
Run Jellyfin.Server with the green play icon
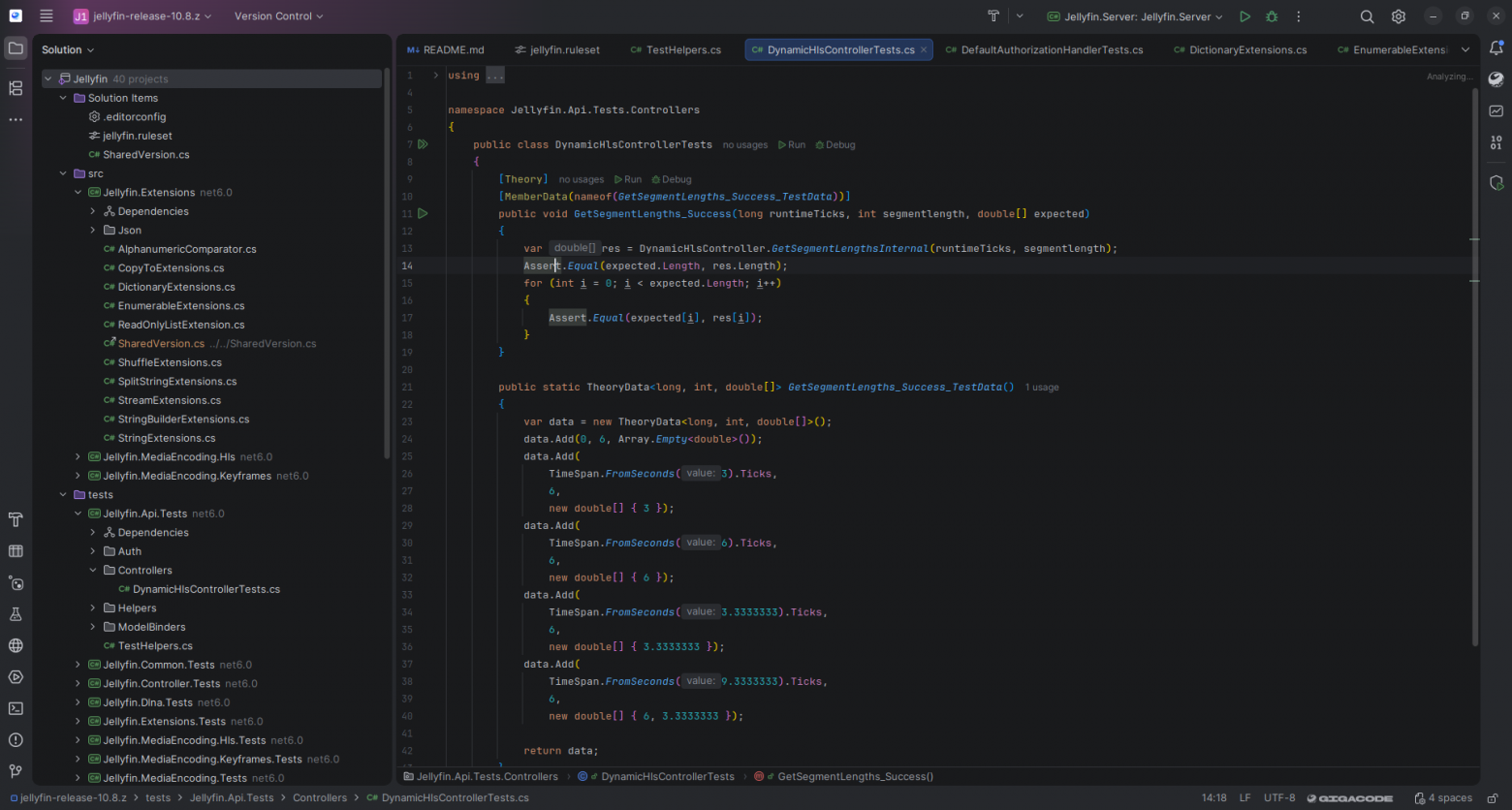click(x=1244, y=16)
